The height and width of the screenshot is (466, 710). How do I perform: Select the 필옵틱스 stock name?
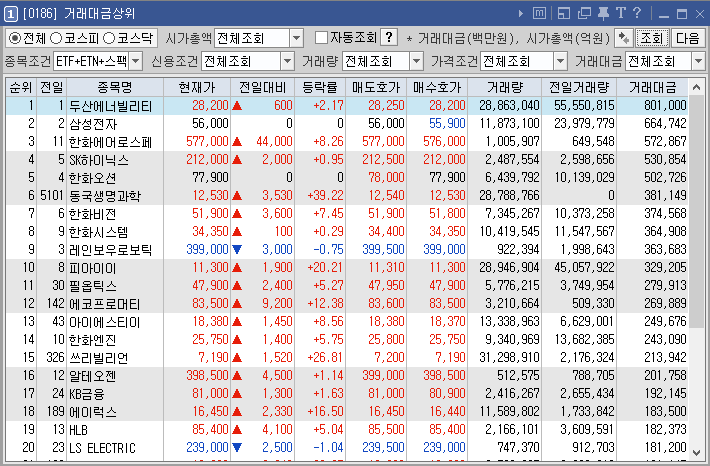(93, 286)
